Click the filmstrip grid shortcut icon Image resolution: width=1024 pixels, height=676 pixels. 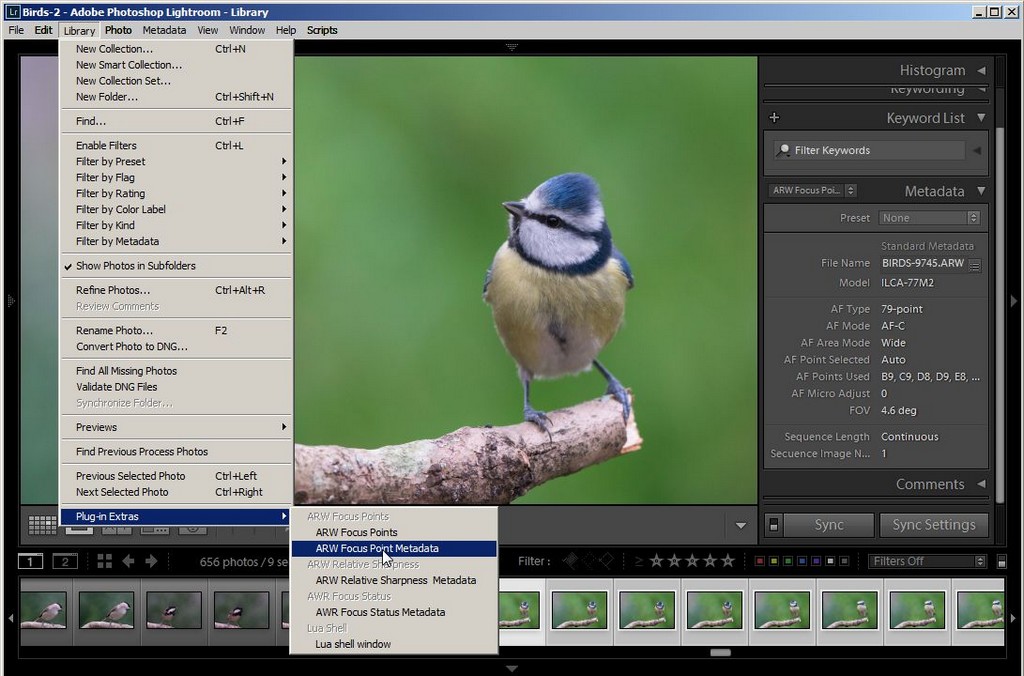coord(104,561)
